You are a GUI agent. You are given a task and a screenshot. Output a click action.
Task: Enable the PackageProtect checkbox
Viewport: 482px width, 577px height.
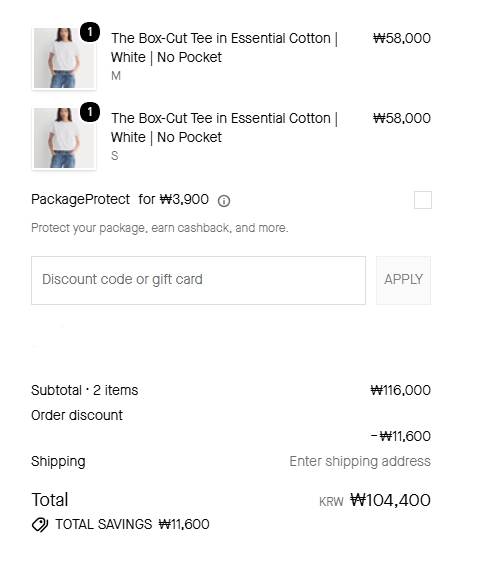(423, 200)
